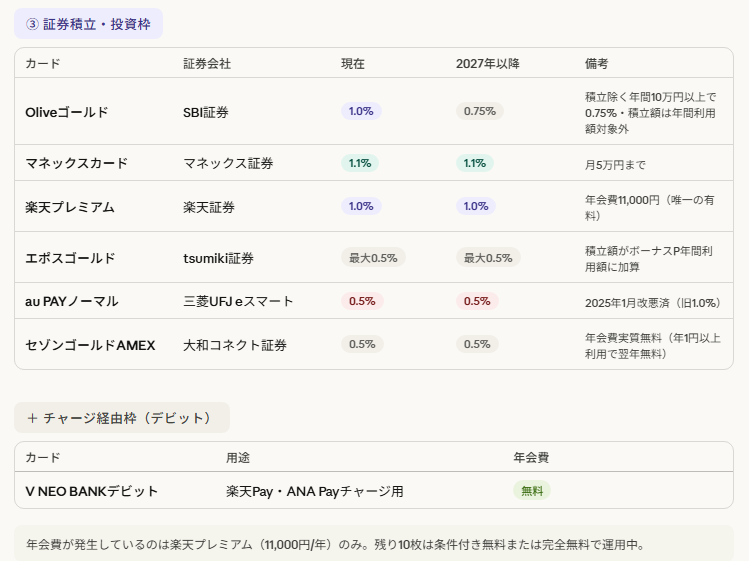Screen dimensions: 749x561
Task: Click the green 無料 badge
Action: [x=532, y=491]
